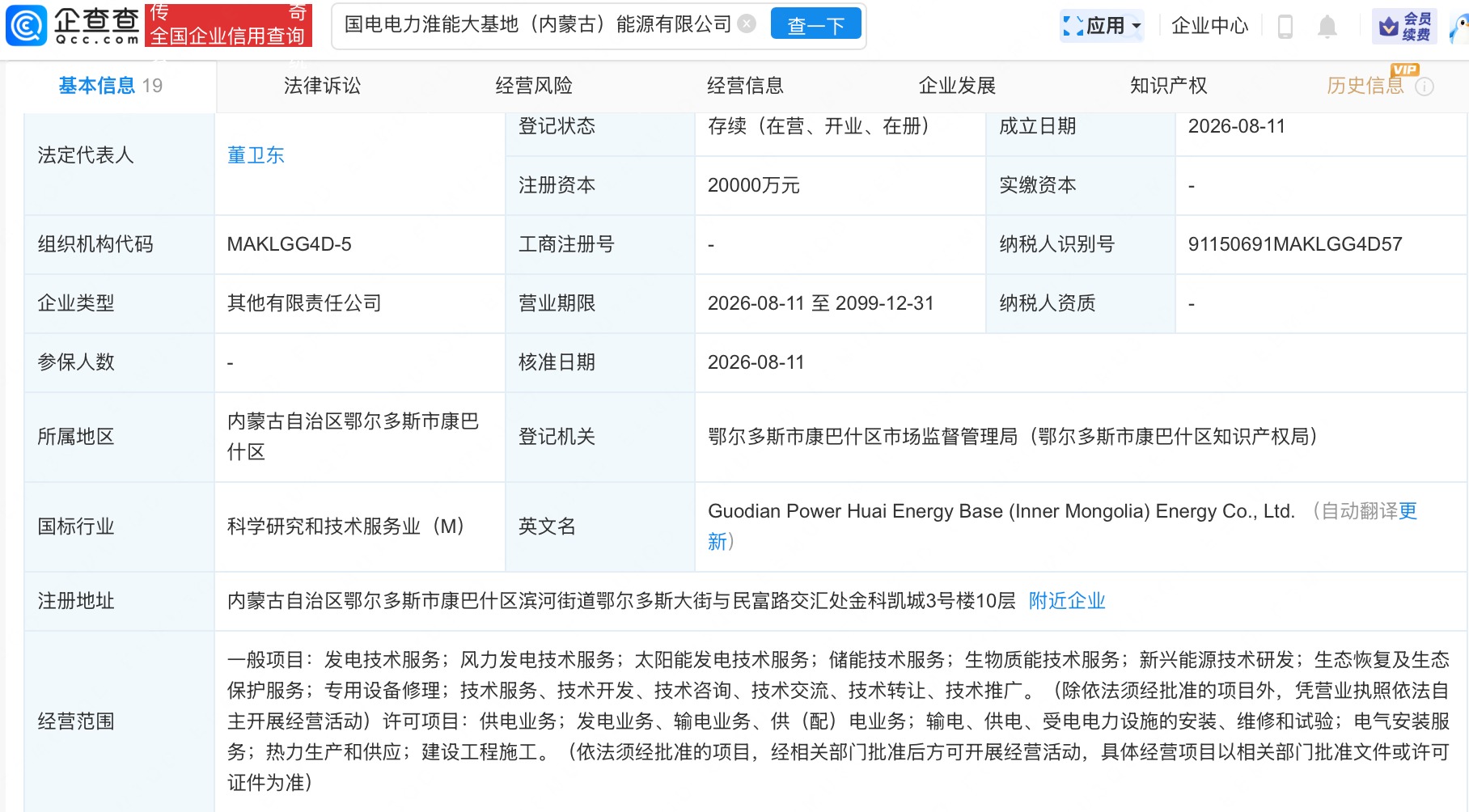
Task: Click the 登记机关 label cell
Action: [x=600, y=437]
